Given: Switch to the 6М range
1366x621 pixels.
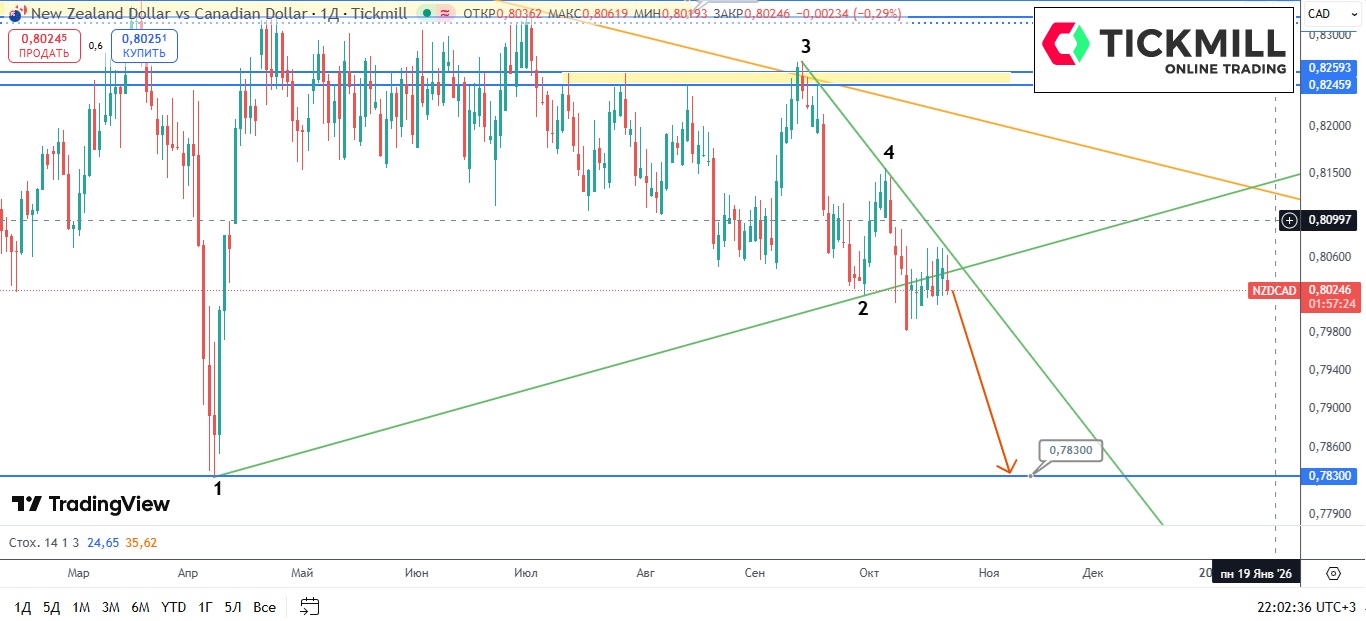Looking at the screenshot, I should pyautogui.click(x=140, y=607).
